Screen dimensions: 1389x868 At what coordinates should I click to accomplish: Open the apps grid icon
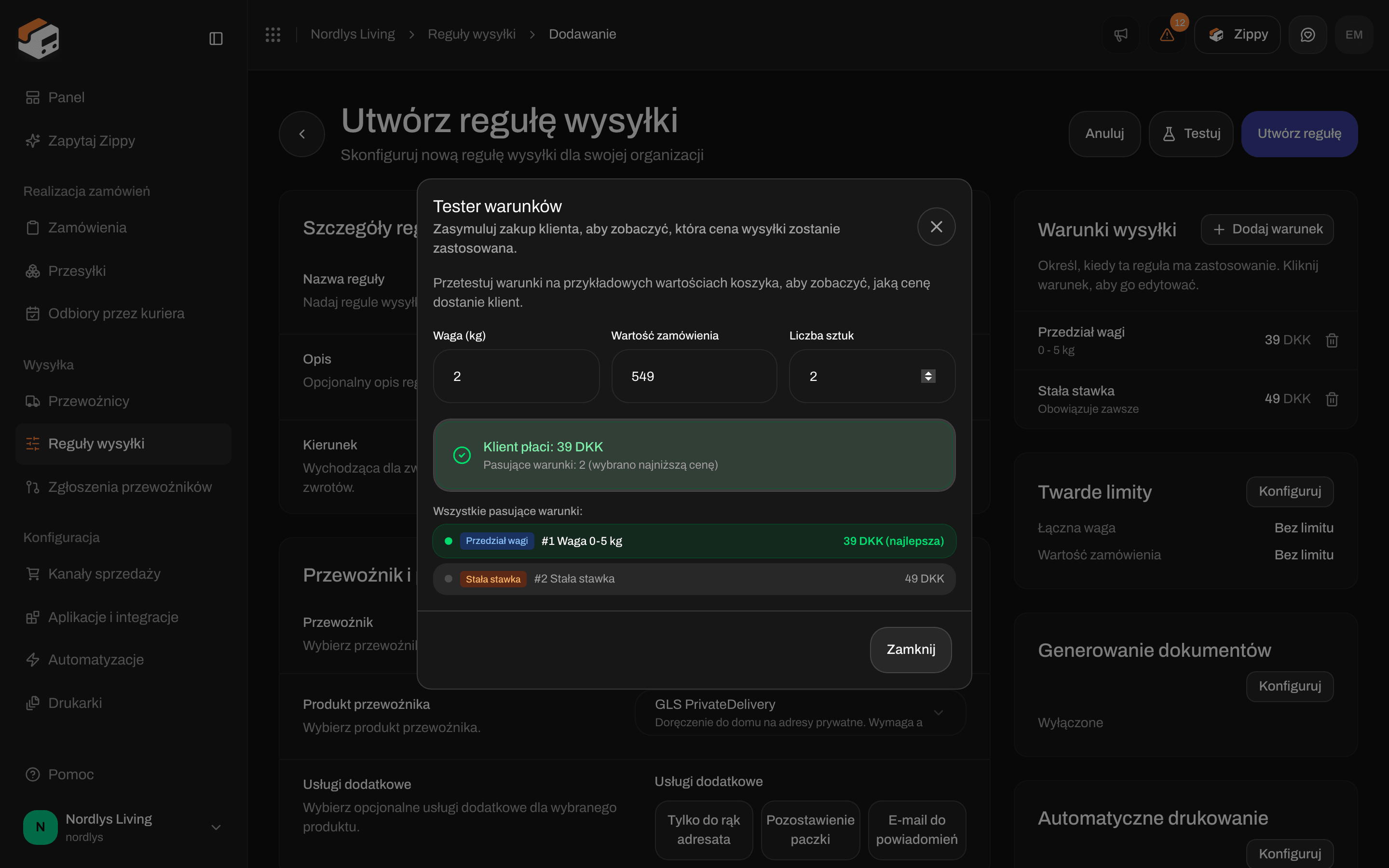coord(272,34)
